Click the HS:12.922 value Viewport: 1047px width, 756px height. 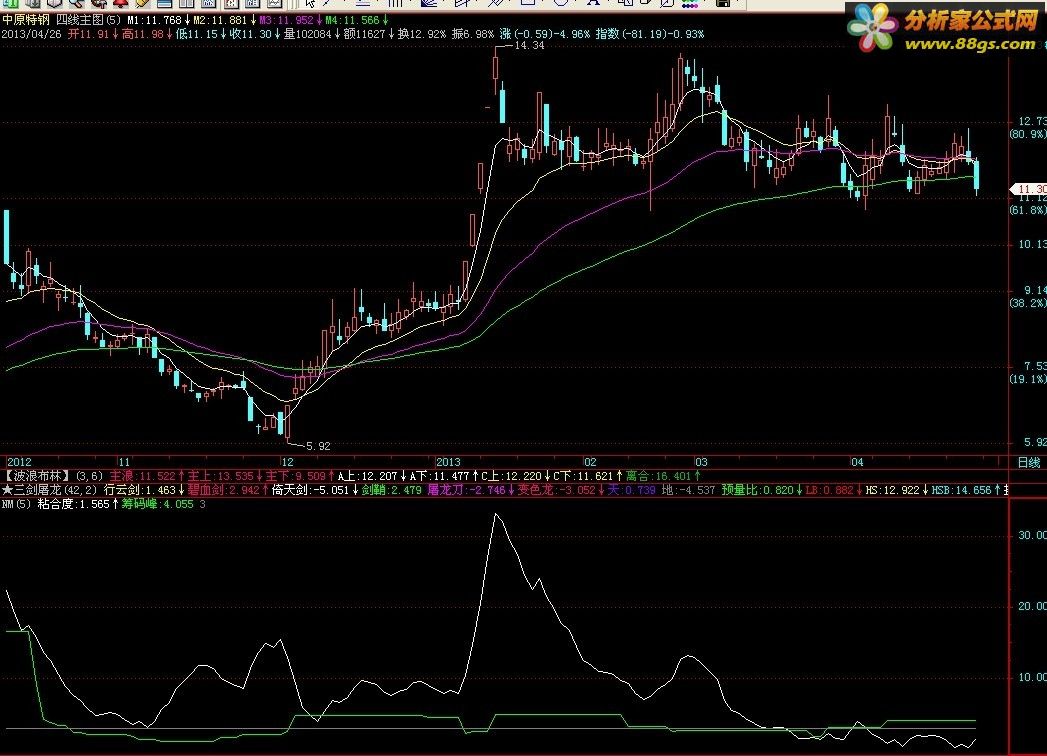pos(893,490)
